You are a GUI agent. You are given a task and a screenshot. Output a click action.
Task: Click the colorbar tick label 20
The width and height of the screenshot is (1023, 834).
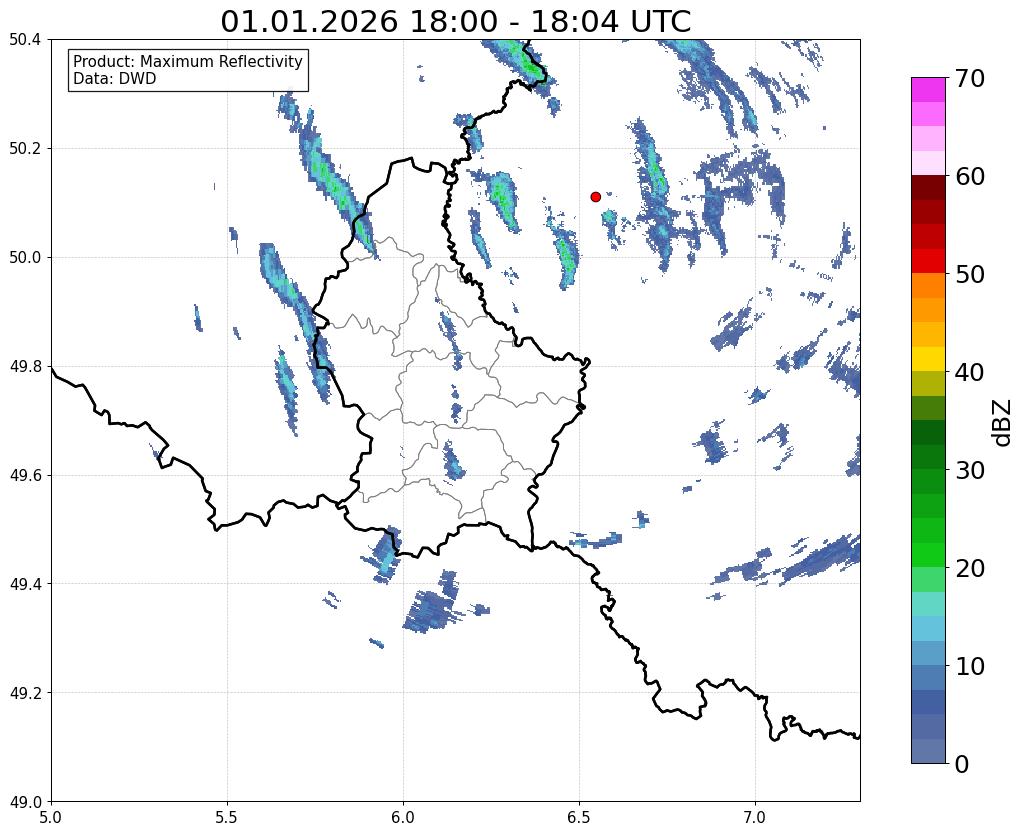point(969,567)
